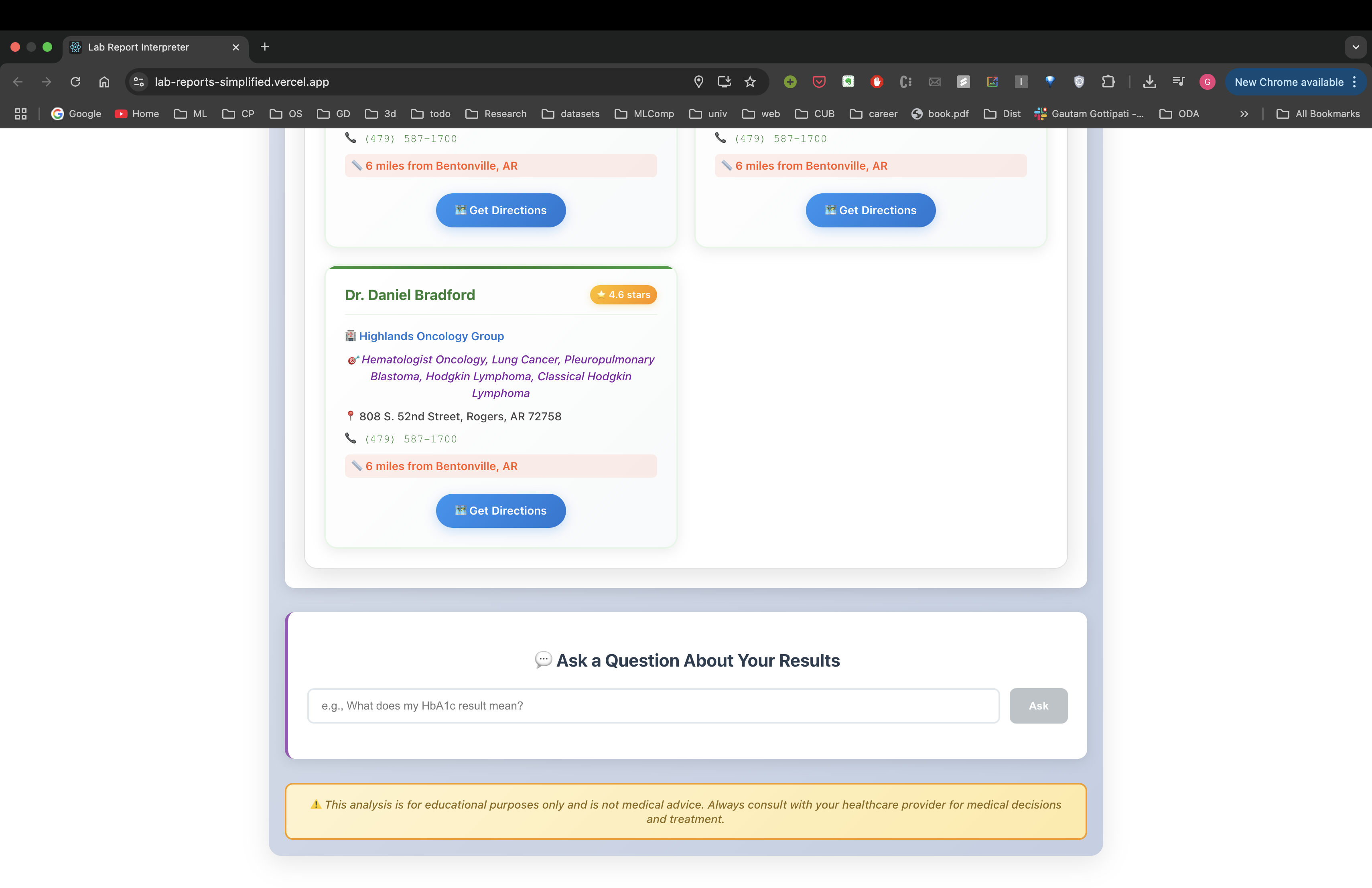Get Directions for Dr. Daniel Bradford
This screenshot has height=888, width=1372.
tap(500, 511)
